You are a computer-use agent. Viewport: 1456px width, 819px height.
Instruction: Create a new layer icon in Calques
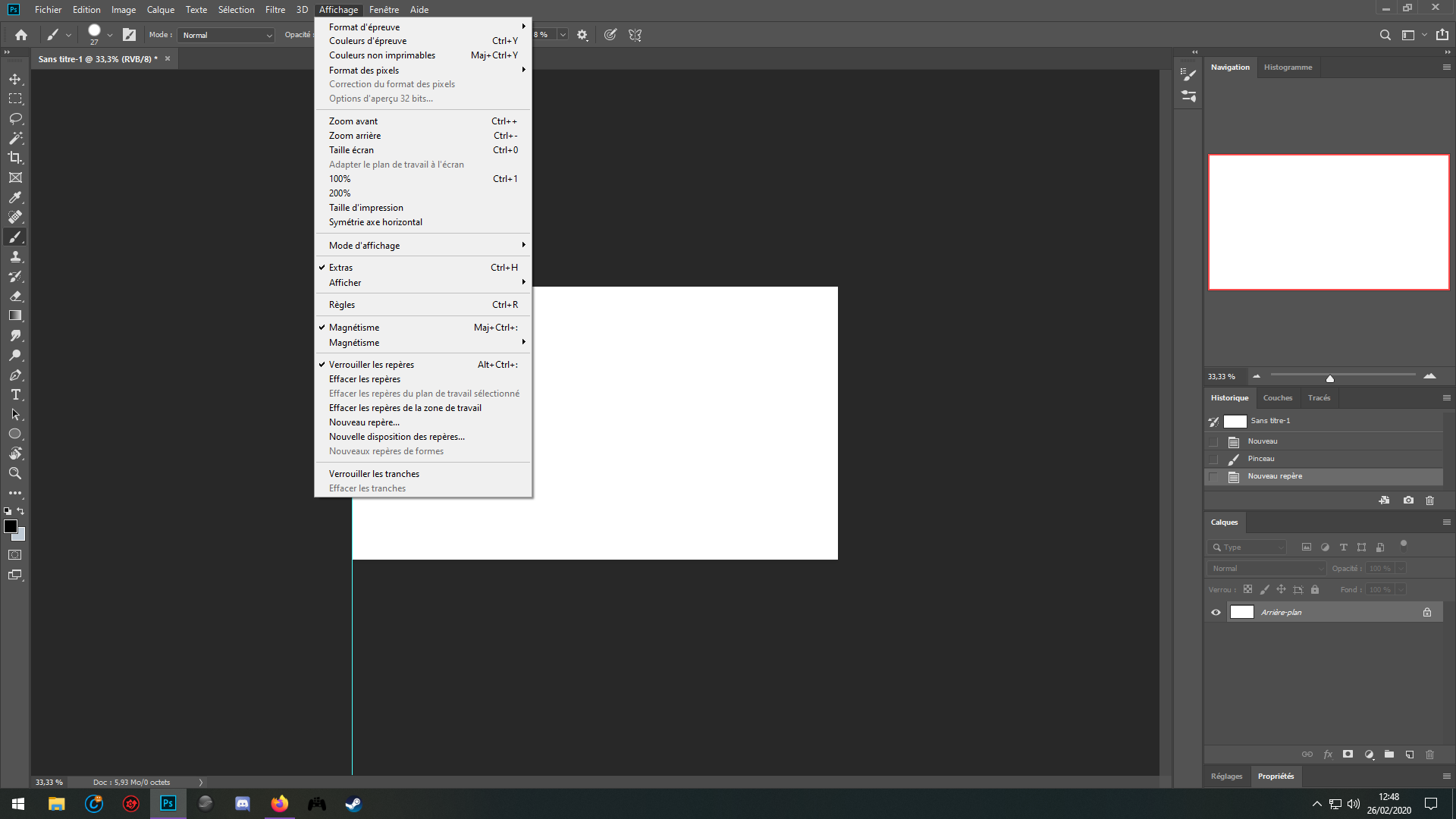click(x=1409, y=755)
